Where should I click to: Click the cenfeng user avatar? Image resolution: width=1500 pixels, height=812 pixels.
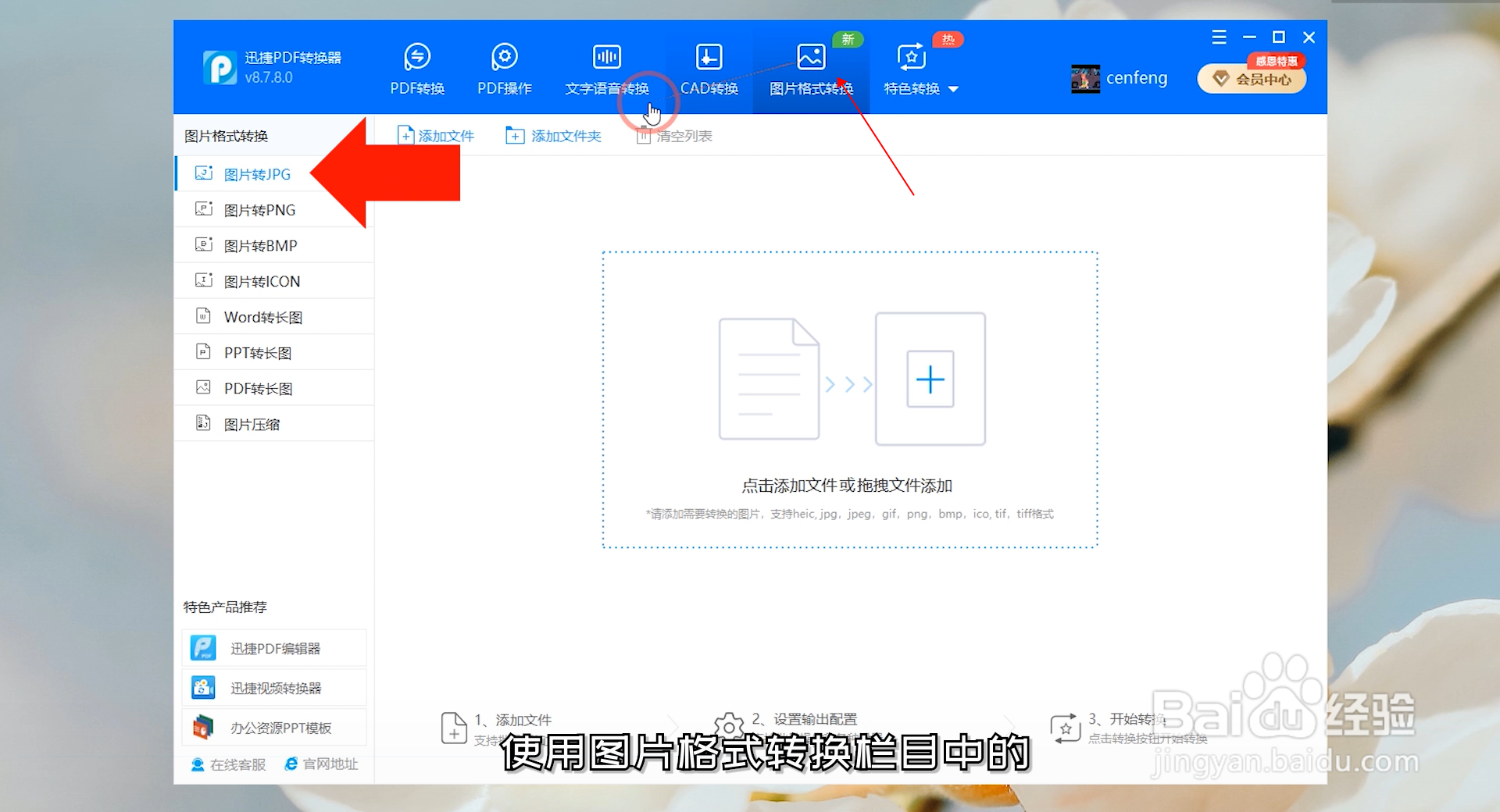(x=1085, y=78)
